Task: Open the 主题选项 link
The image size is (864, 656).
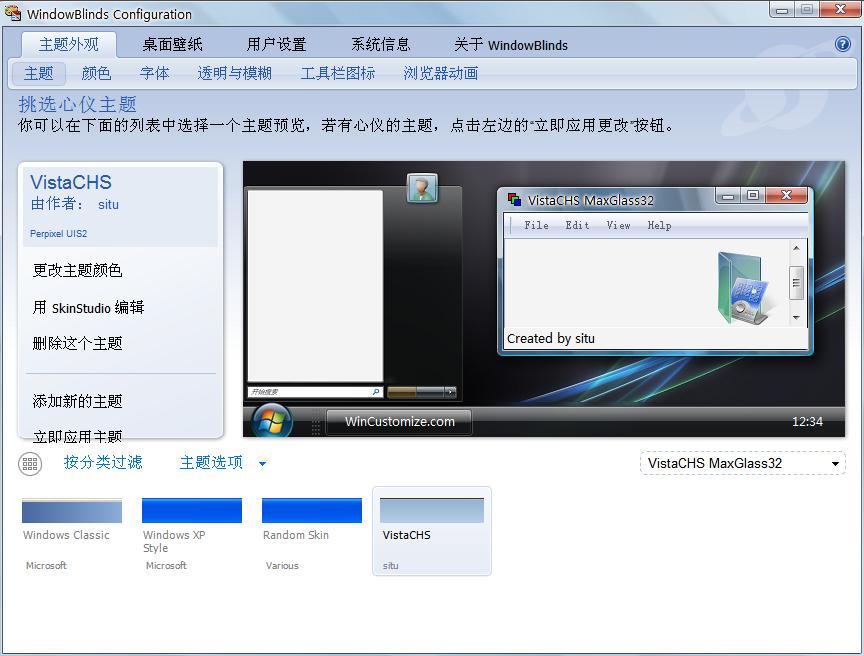Action: tap(212, 463)
